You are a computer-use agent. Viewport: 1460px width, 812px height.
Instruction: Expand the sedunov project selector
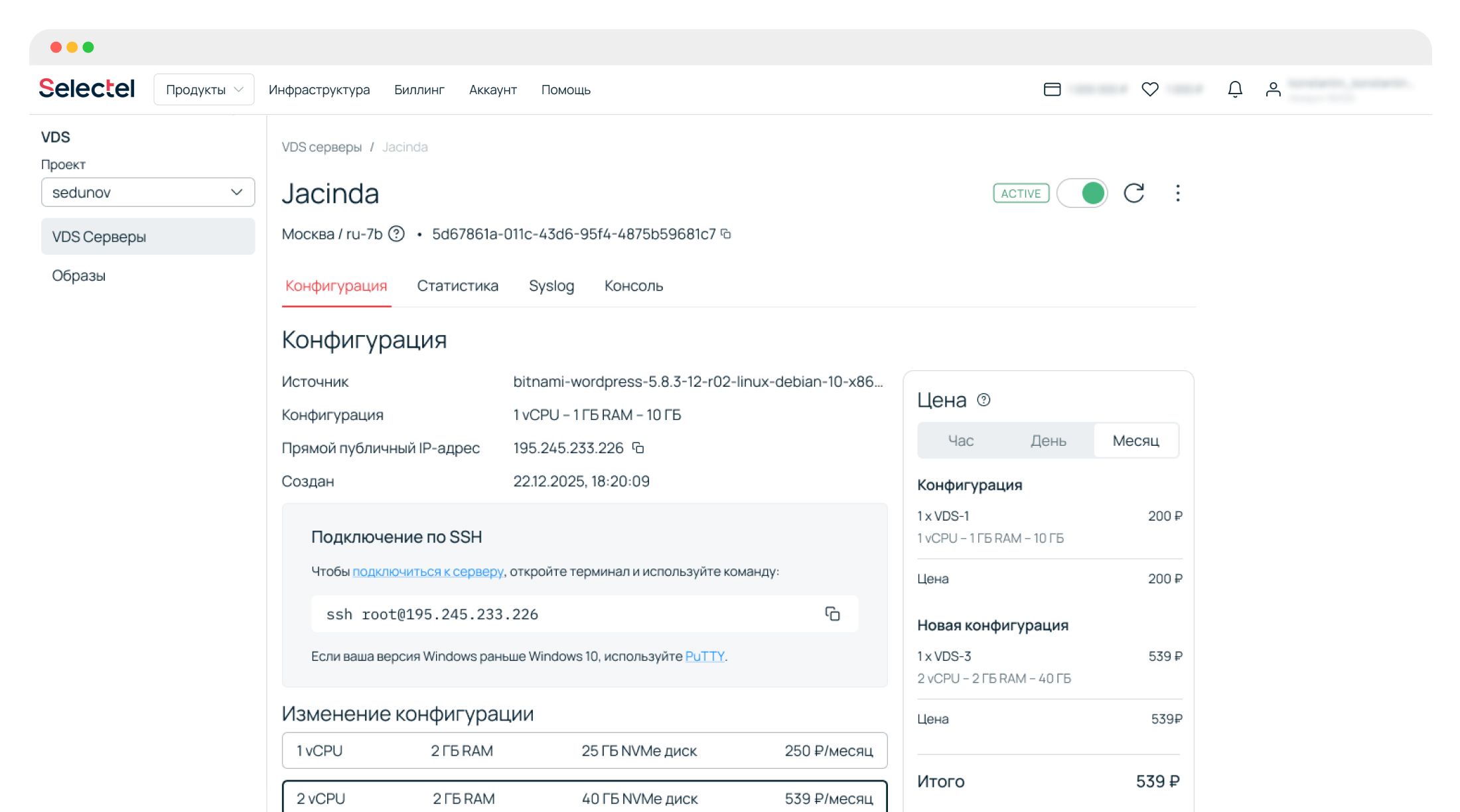click(x=147, y=192)
